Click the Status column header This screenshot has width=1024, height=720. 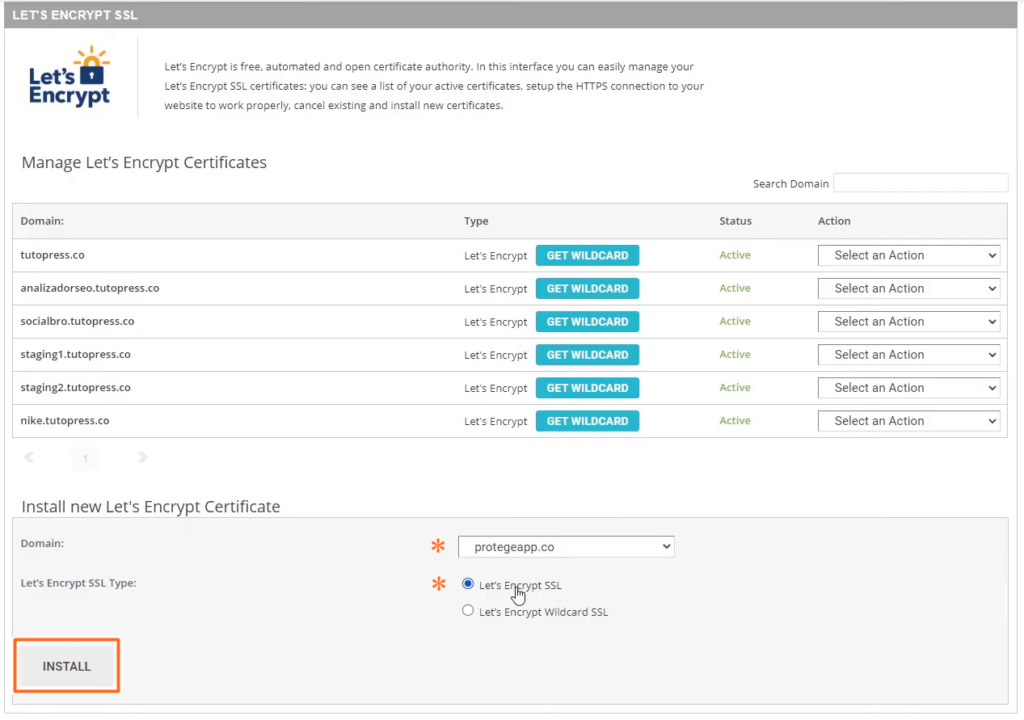pos(735,221)
